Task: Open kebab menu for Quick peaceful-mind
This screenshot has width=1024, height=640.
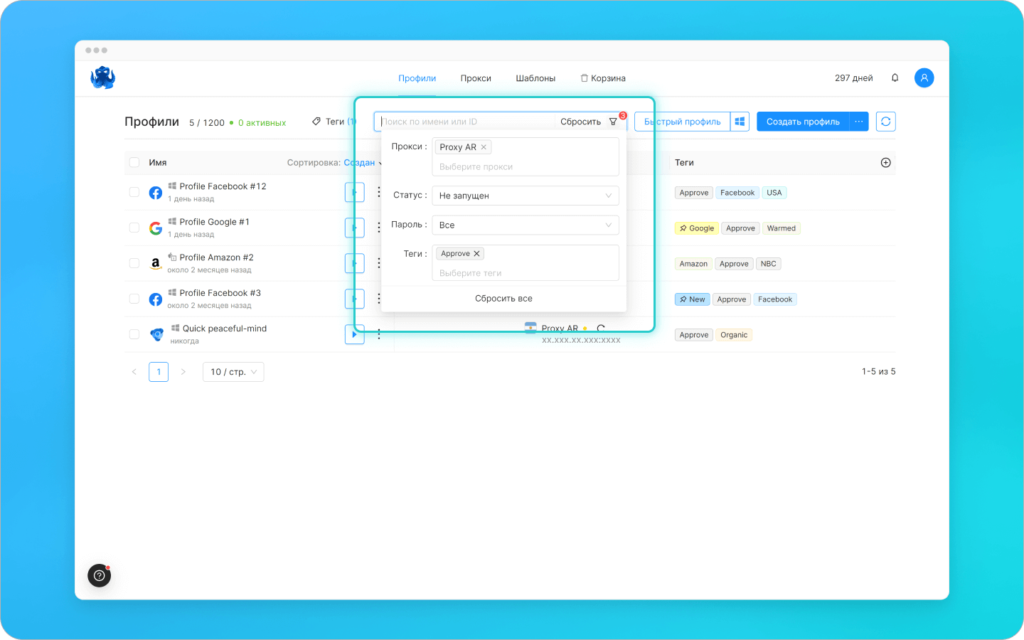Action: pyautogui.click(x=379, y=334)
